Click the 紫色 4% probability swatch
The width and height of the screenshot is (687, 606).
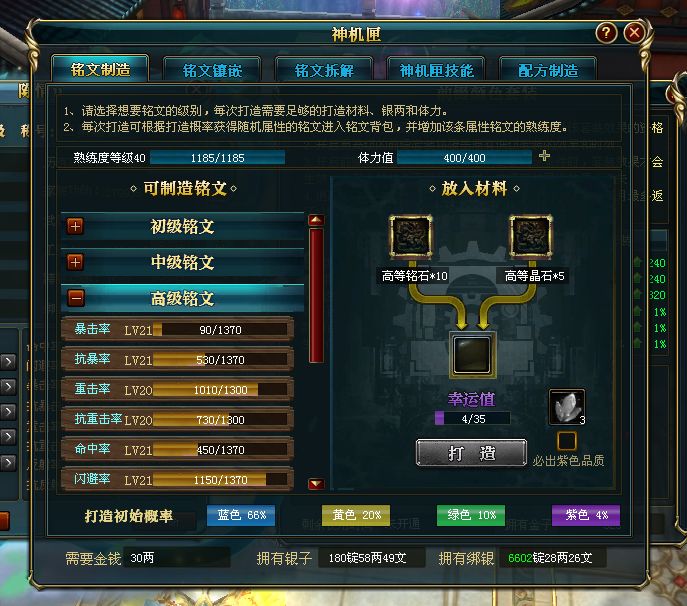[586, 515]
